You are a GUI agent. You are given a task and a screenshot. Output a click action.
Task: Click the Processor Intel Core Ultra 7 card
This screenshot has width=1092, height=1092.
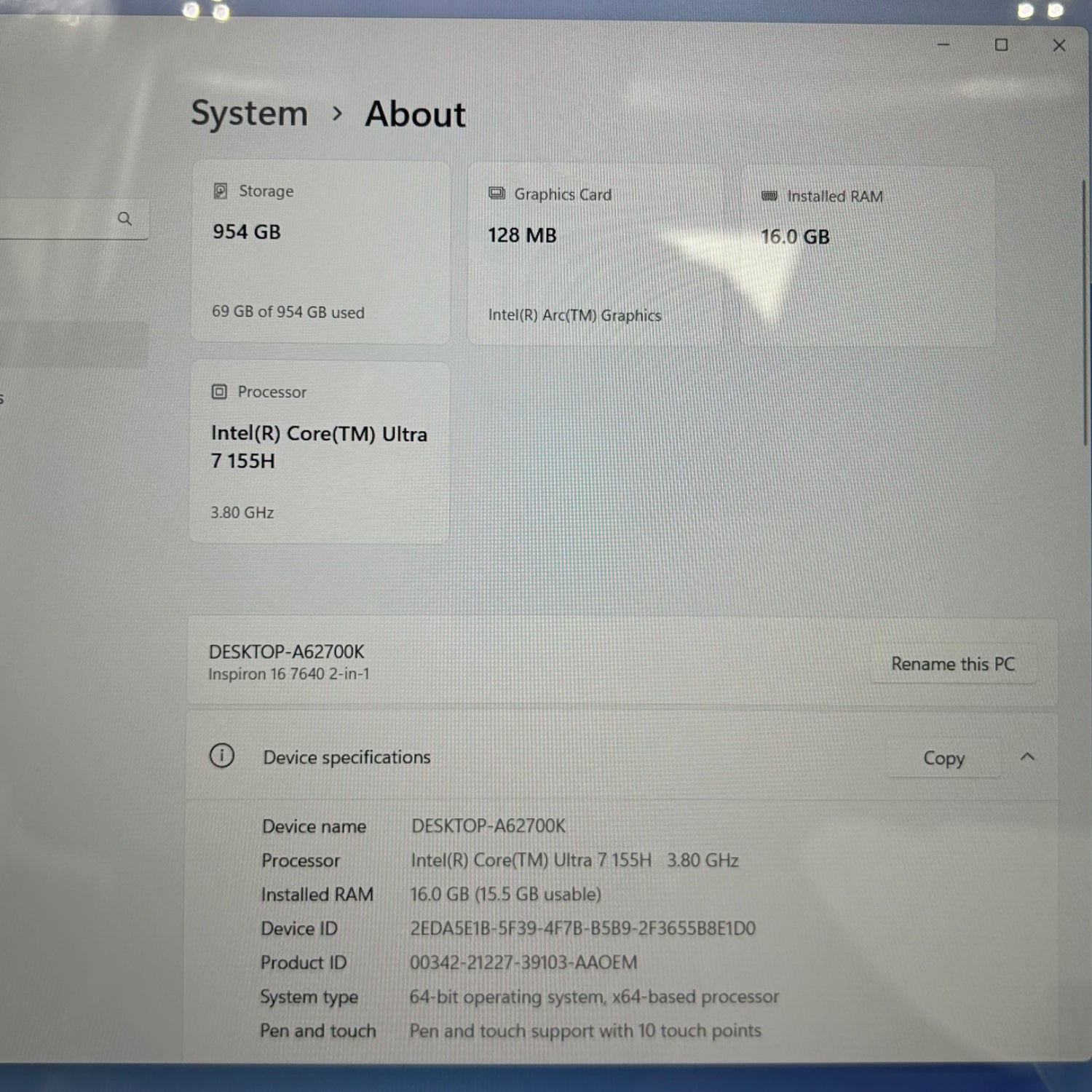pyautogui.click(x=319, y=453)
